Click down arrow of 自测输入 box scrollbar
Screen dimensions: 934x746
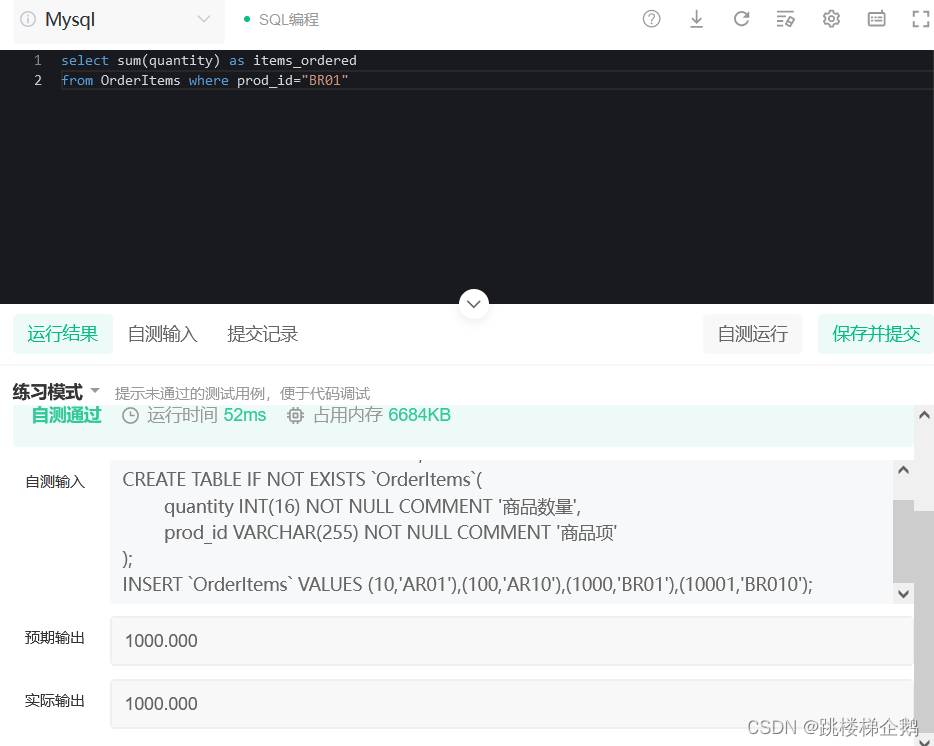coord(903,593)
